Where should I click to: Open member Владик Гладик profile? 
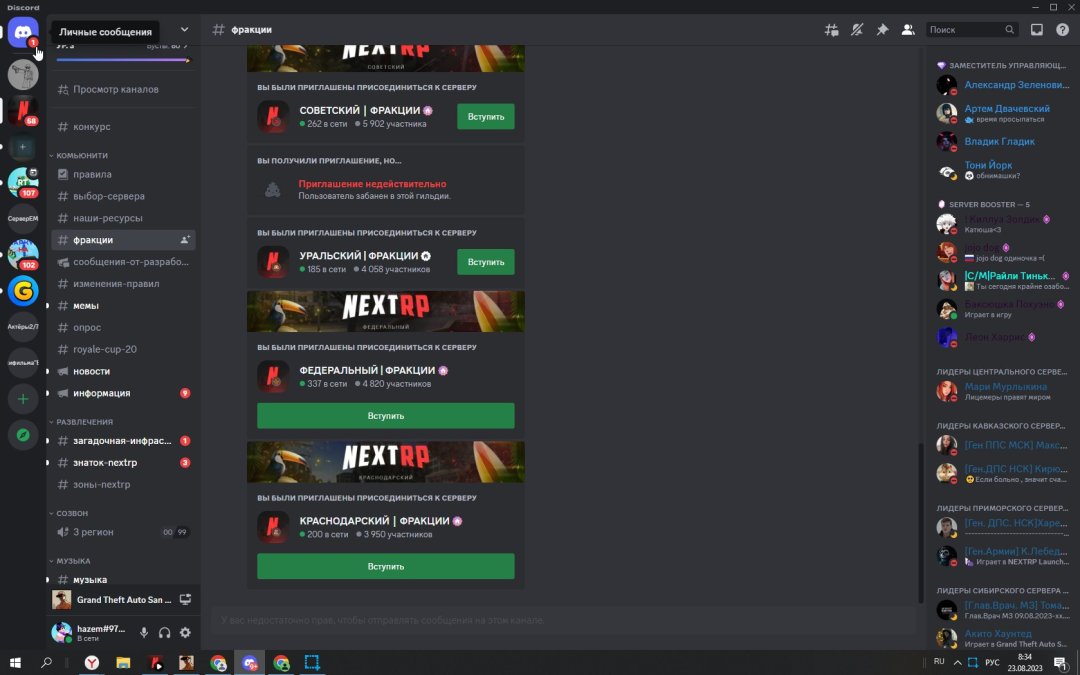(x=1003, y=141)
